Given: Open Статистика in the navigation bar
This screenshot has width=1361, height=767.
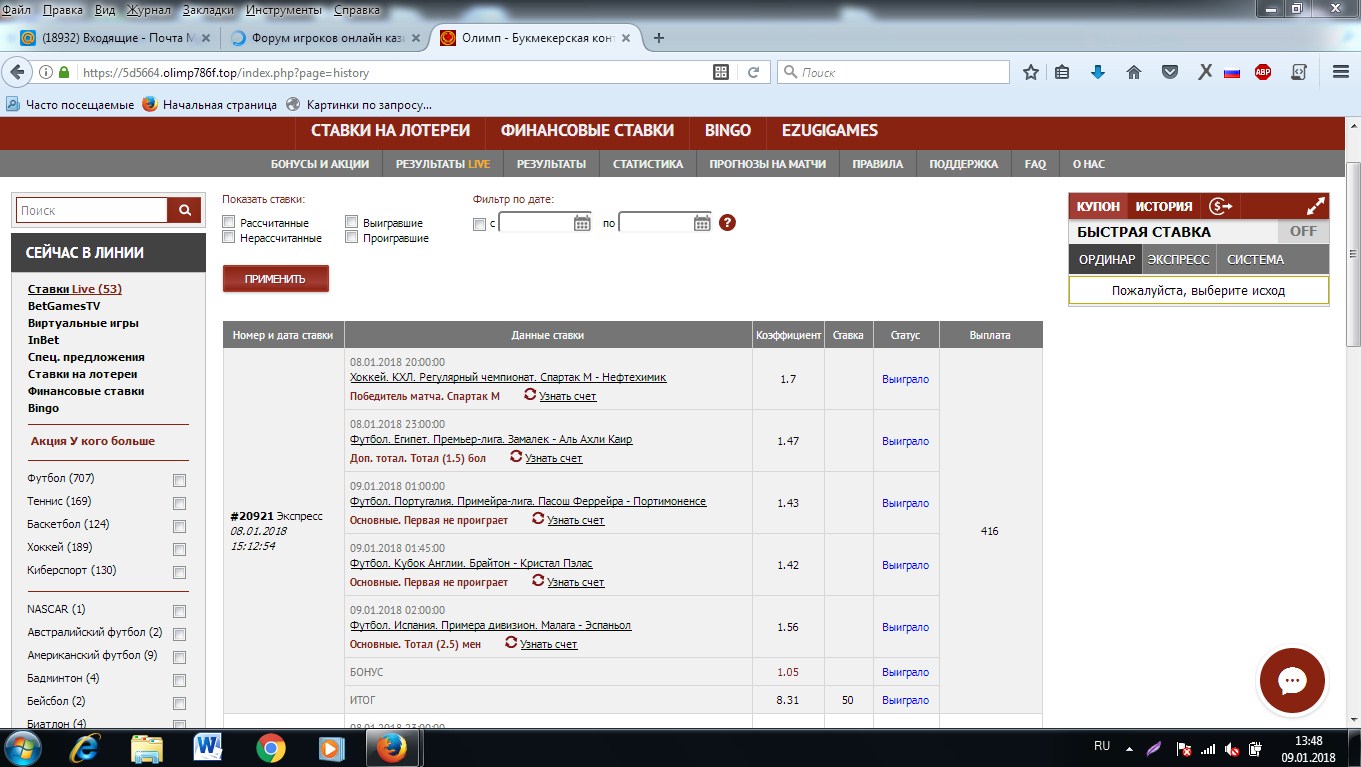Looking at the screenshot, I should pos(648,164).
